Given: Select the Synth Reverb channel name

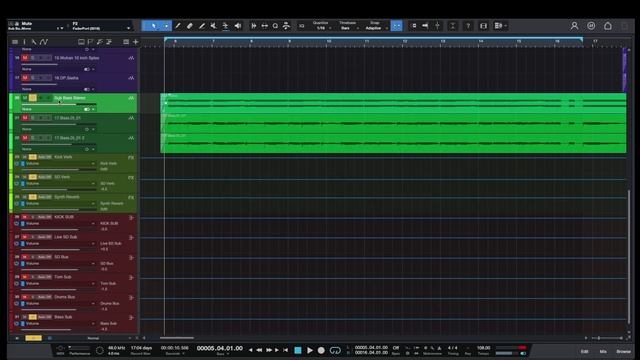Looking at the screenshot, I should pos(67,197).
